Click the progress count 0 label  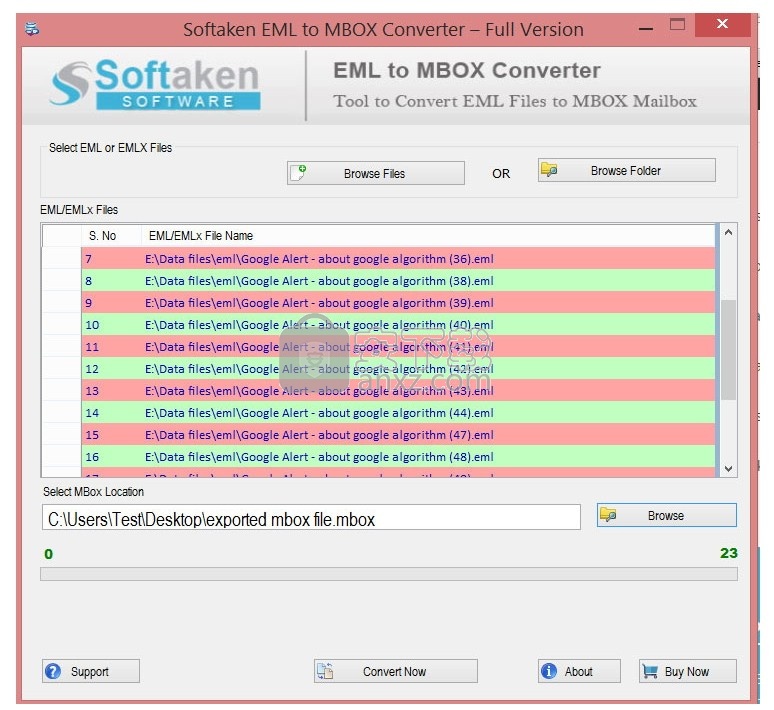(48, 554)
